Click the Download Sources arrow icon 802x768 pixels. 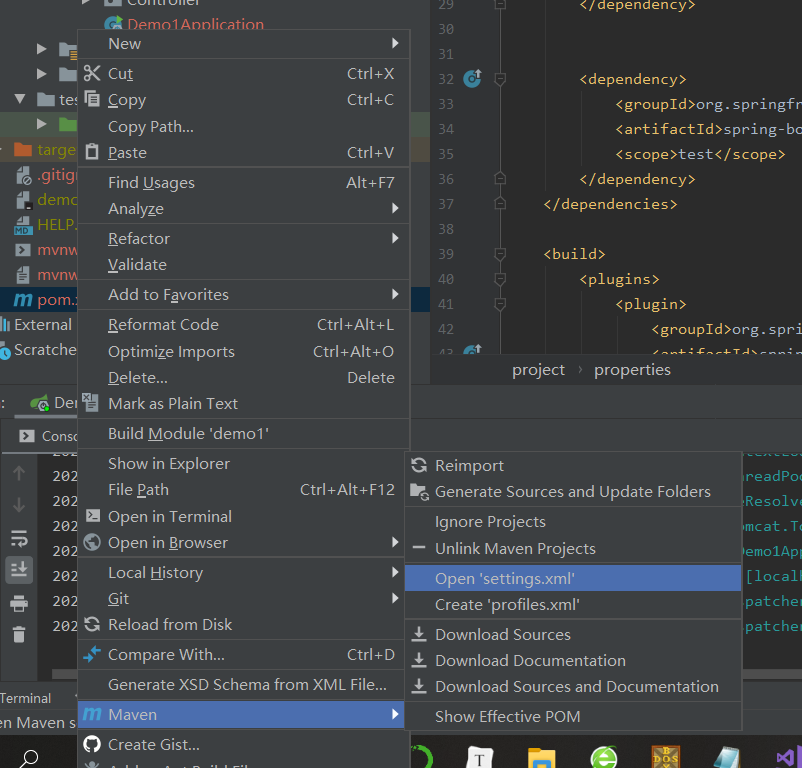coord(419,634)
